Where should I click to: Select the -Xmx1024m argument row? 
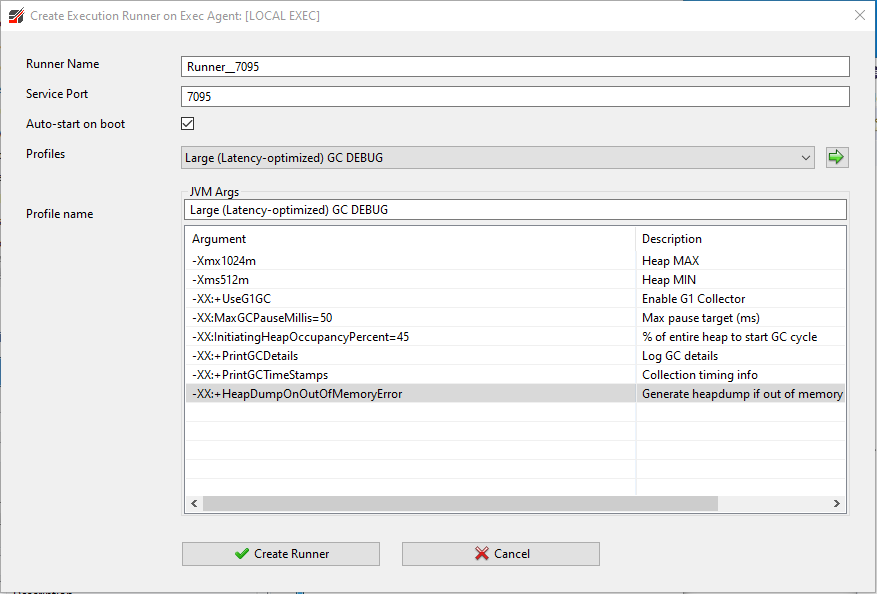point(410,260)
